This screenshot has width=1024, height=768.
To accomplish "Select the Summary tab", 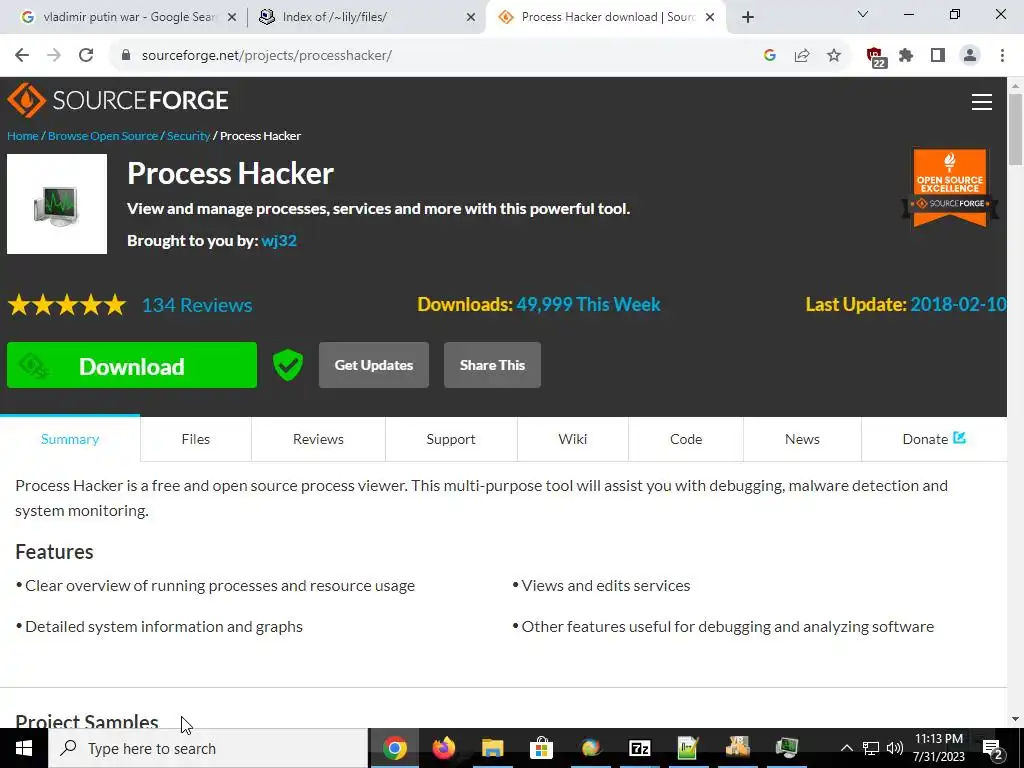I will [70, 439].
